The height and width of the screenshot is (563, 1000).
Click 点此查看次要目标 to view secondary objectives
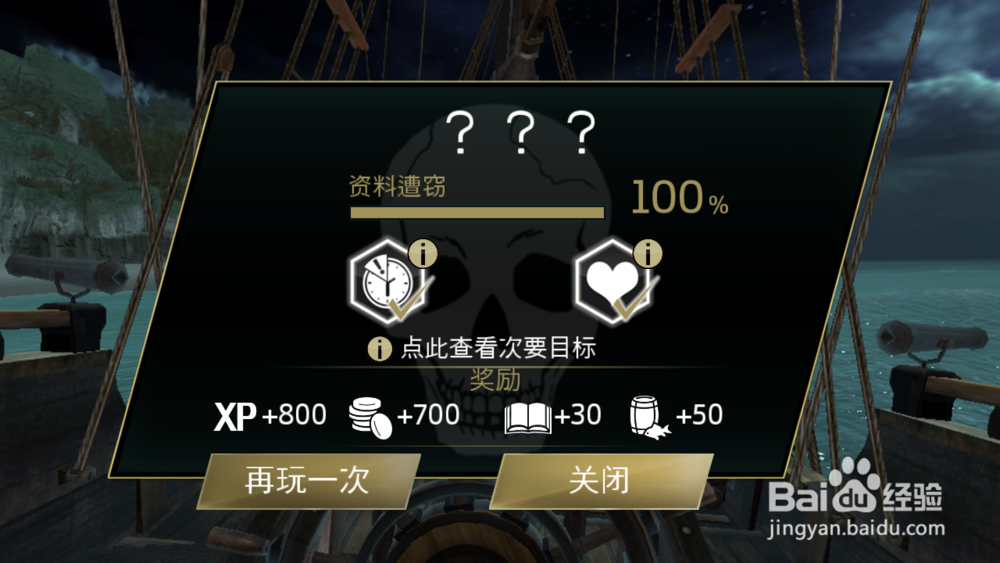click(498, 348)
